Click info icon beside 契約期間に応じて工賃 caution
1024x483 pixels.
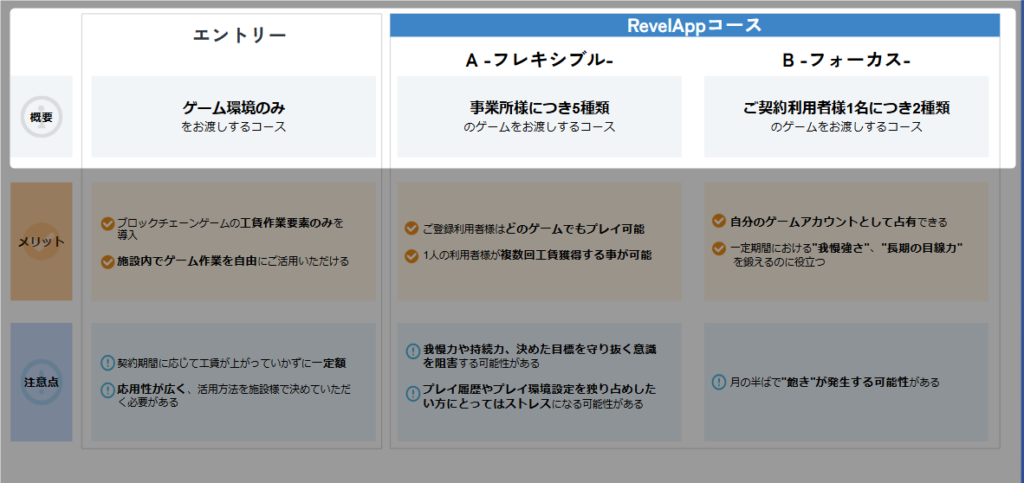108,363
